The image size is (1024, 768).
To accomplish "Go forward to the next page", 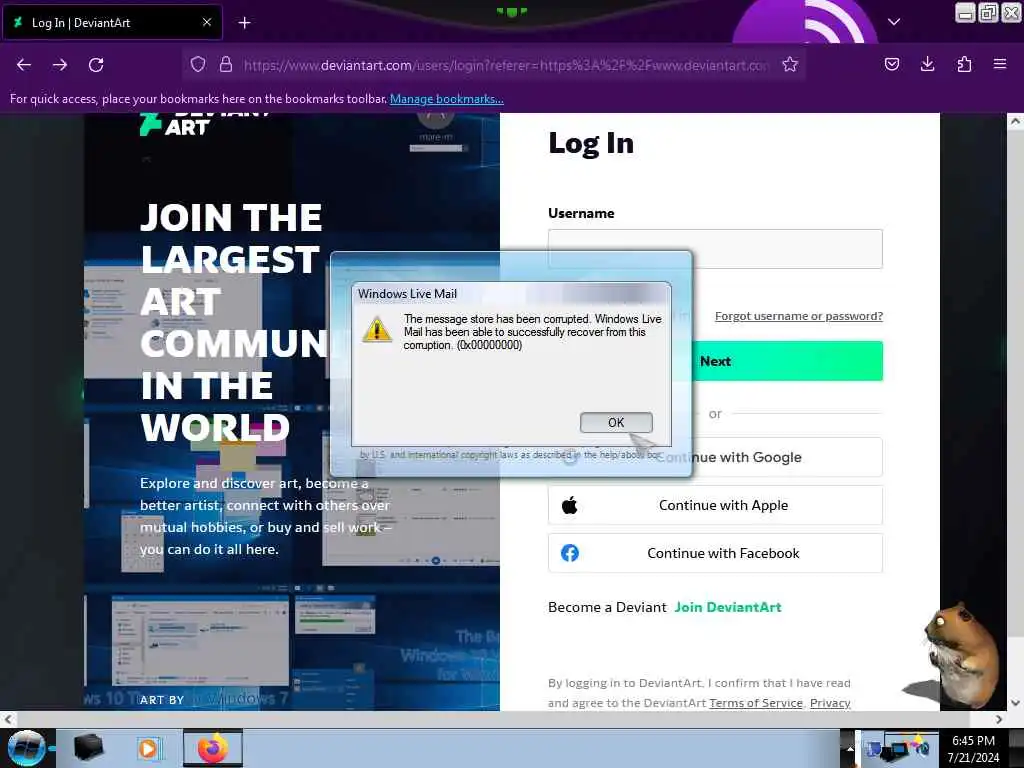I will pos(60,65).
